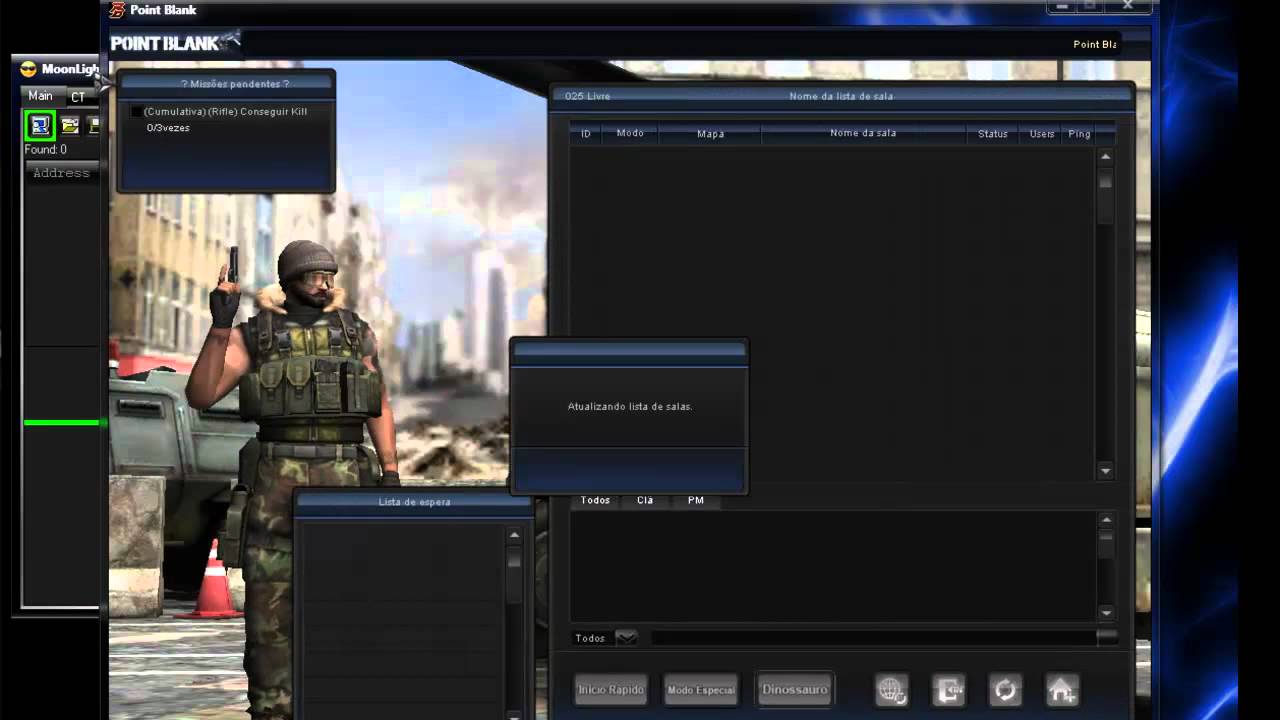Toggle the Cumulativa Rifle mission checkbox
Image resolution: width=1280 pixels, height=720 pixels.
[137, 112]
